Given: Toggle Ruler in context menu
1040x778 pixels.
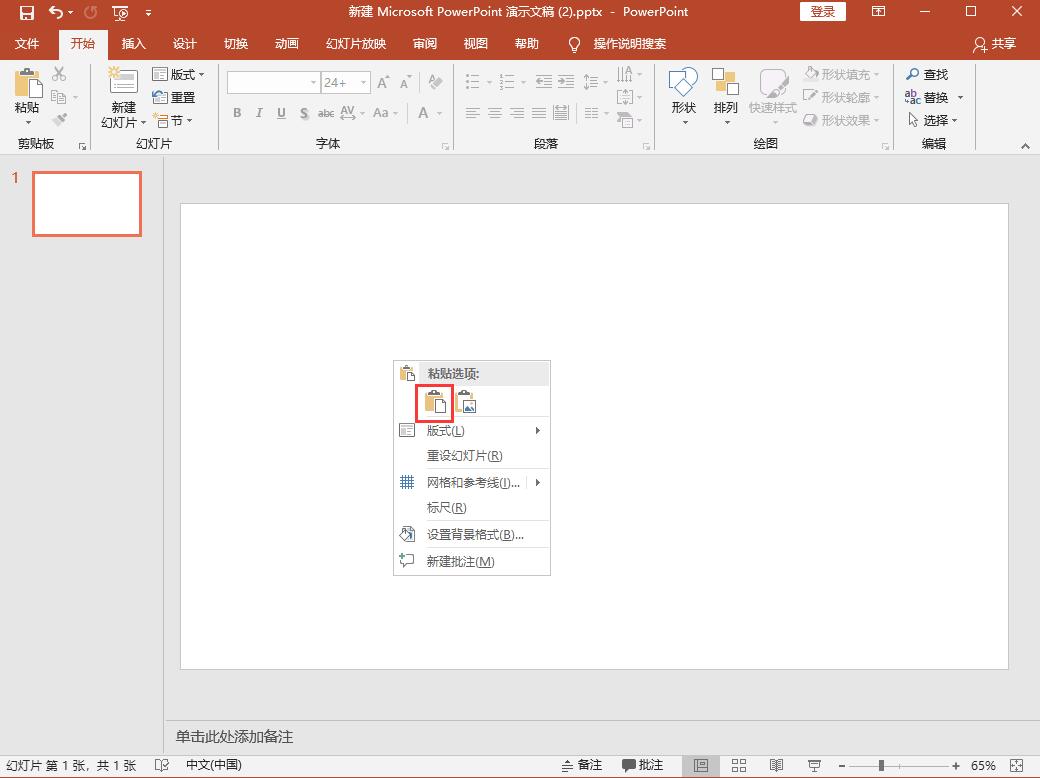Looking at the screenshot, I should pyautogui.click(x=446, y=508).
